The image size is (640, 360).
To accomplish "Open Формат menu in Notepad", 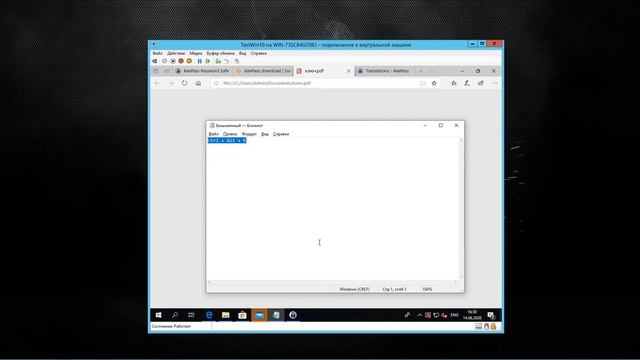I will click(249, 134).
